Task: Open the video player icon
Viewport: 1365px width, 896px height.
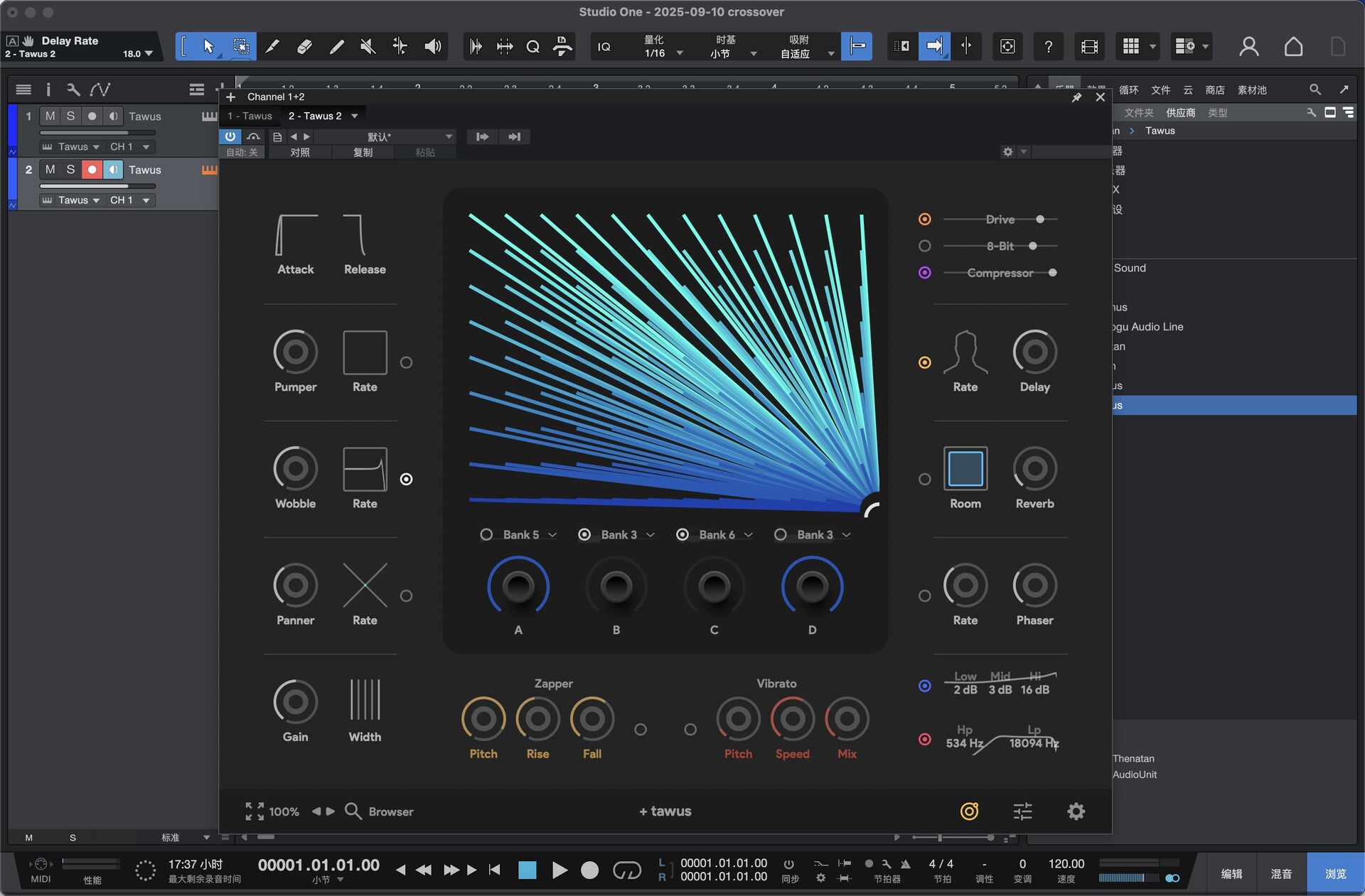Action: coord(1089,47)
